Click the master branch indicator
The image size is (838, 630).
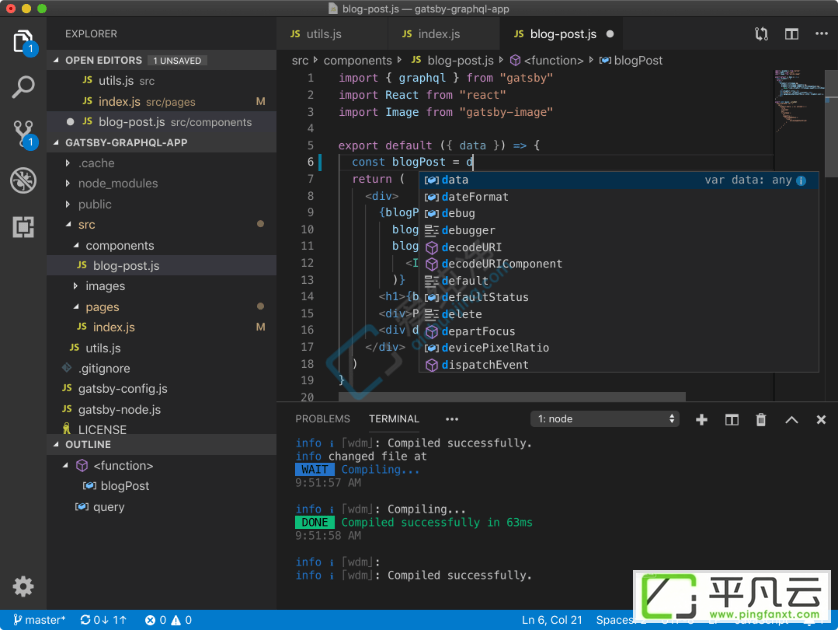pyautogui.click(x=40, y=620)
